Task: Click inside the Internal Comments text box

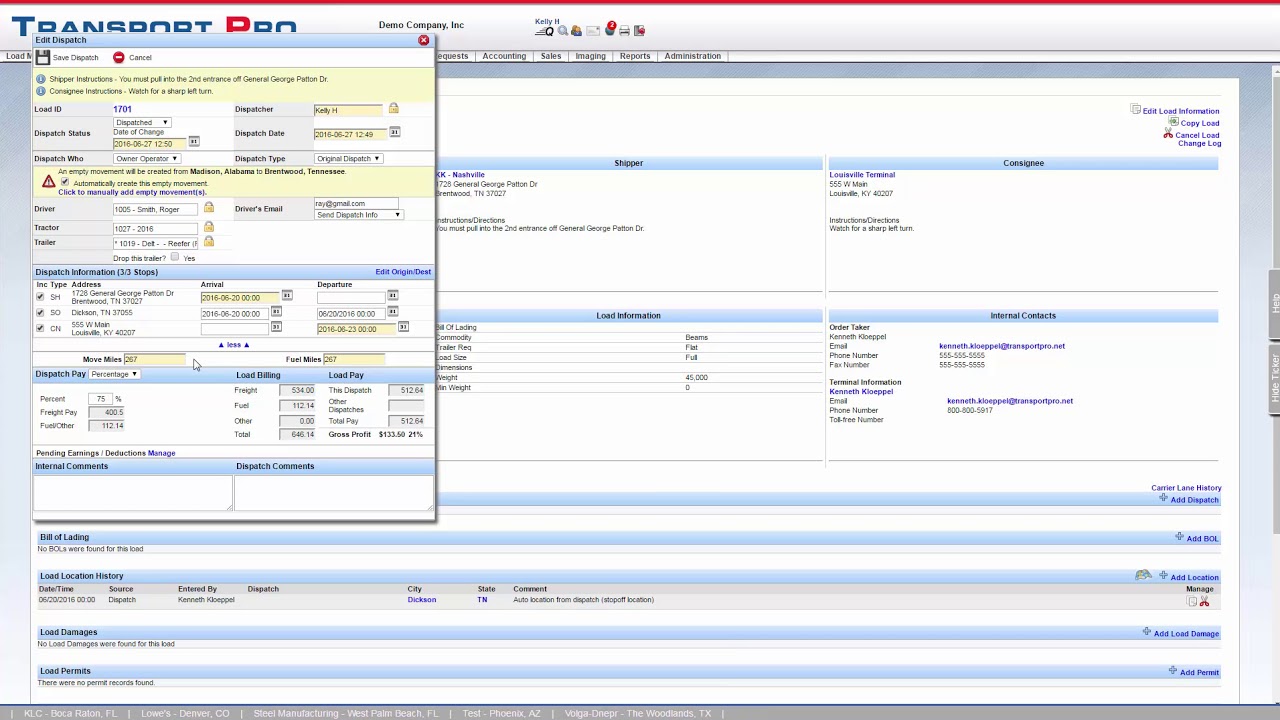Action: click(x=132, y=492)
